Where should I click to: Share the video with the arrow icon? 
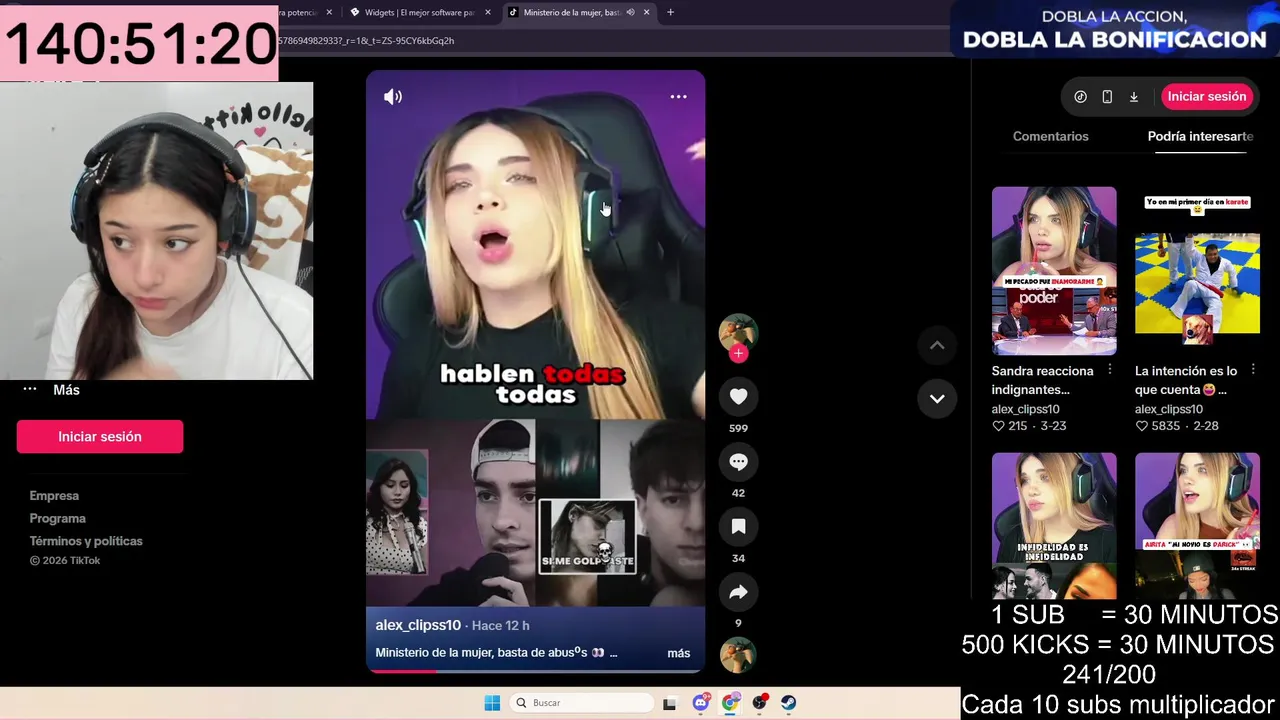[738, 592]
